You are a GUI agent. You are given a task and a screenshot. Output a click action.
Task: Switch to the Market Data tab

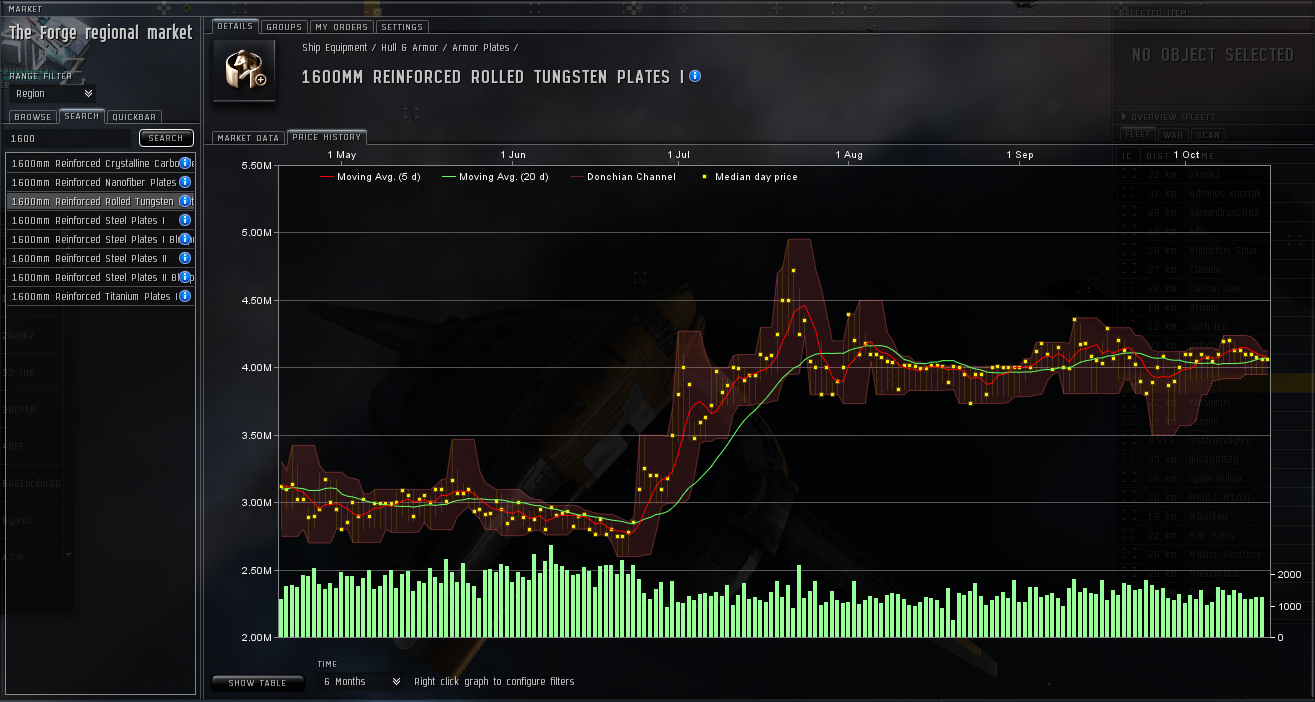[248, 138]
